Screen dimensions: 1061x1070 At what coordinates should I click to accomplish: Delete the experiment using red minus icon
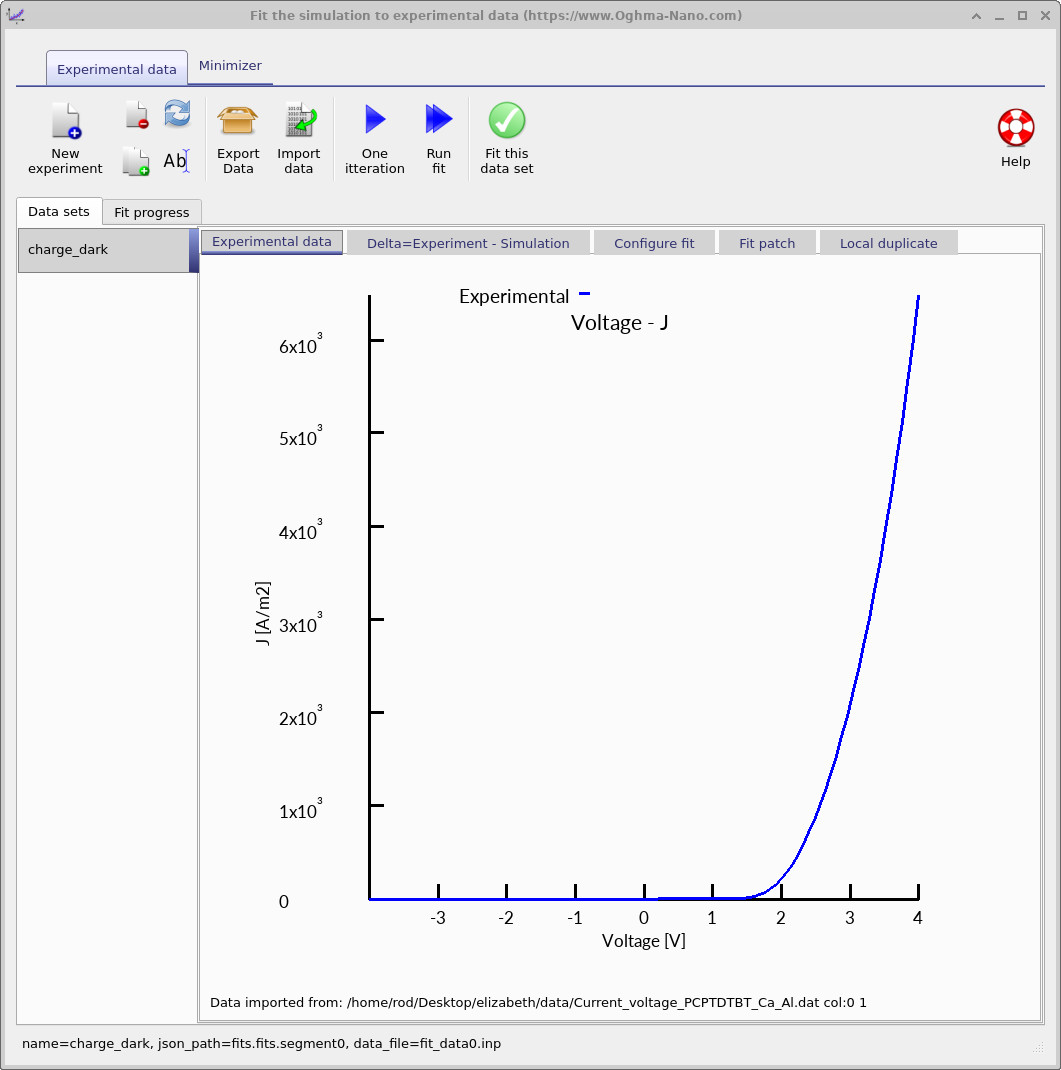coord(135,113)
